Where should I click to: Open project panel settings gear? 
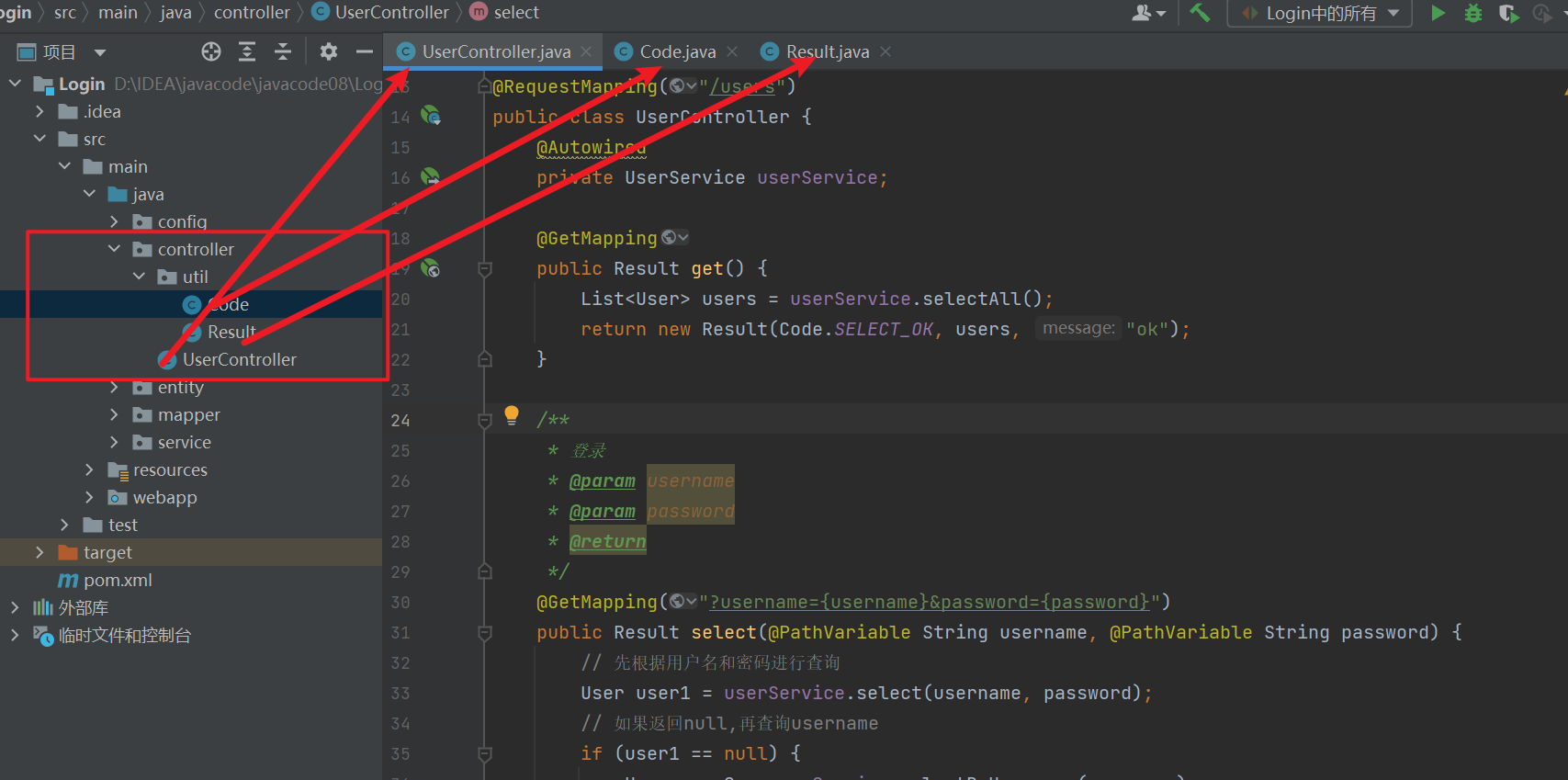coord(329,51)
